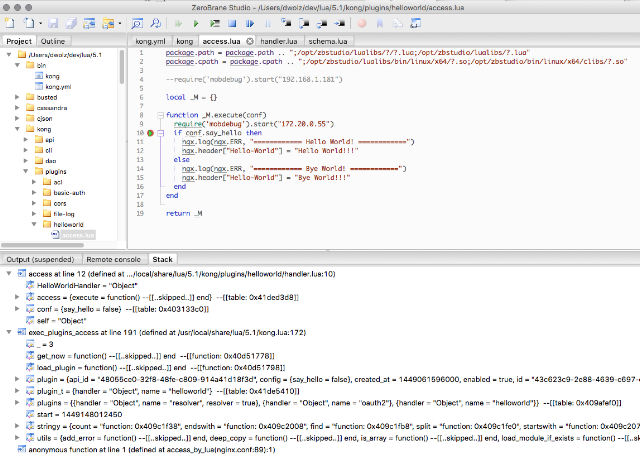Open the handler.lua editor tab

pyautogui.click(x=279, y=41)
